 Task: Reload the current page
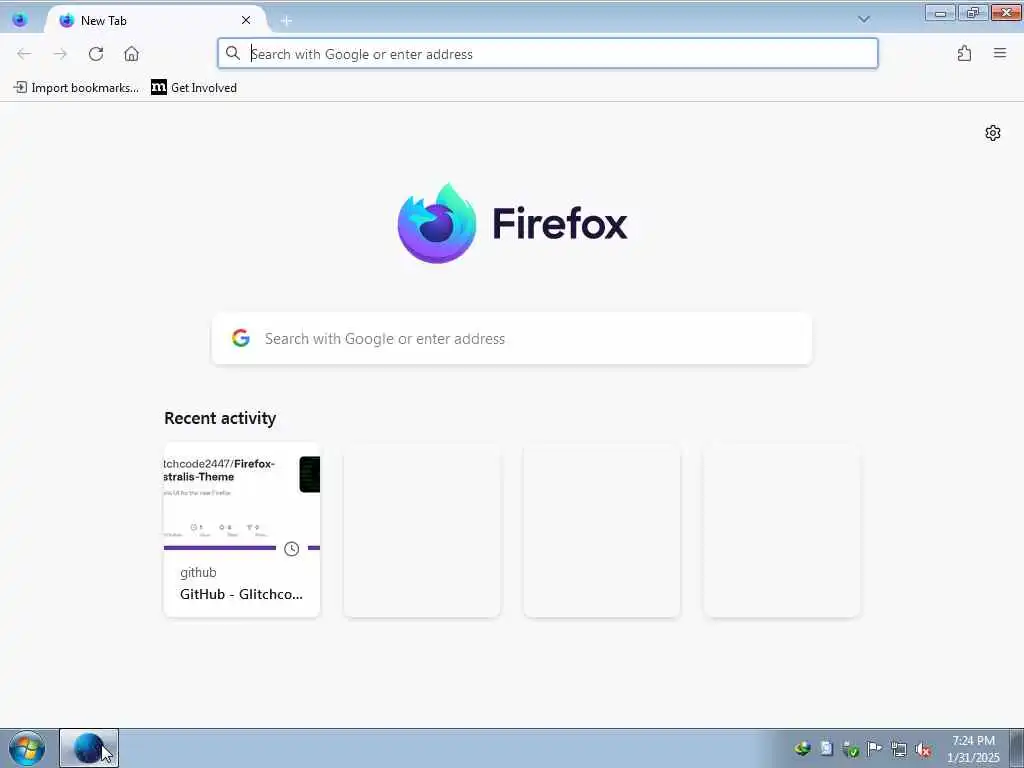96,54
